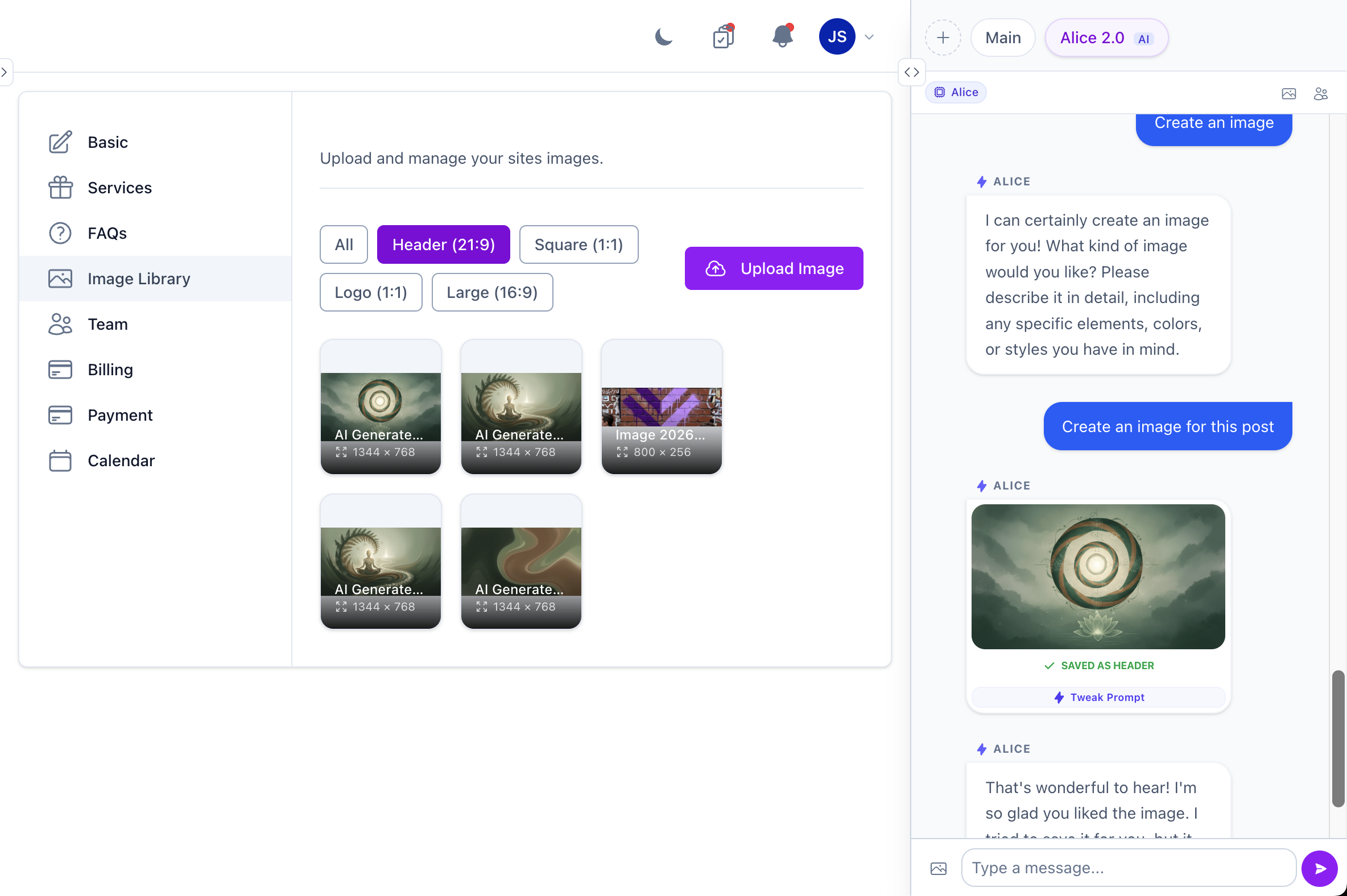
Task: Filter by Square (1:1)
Action: tap(578, 244)
